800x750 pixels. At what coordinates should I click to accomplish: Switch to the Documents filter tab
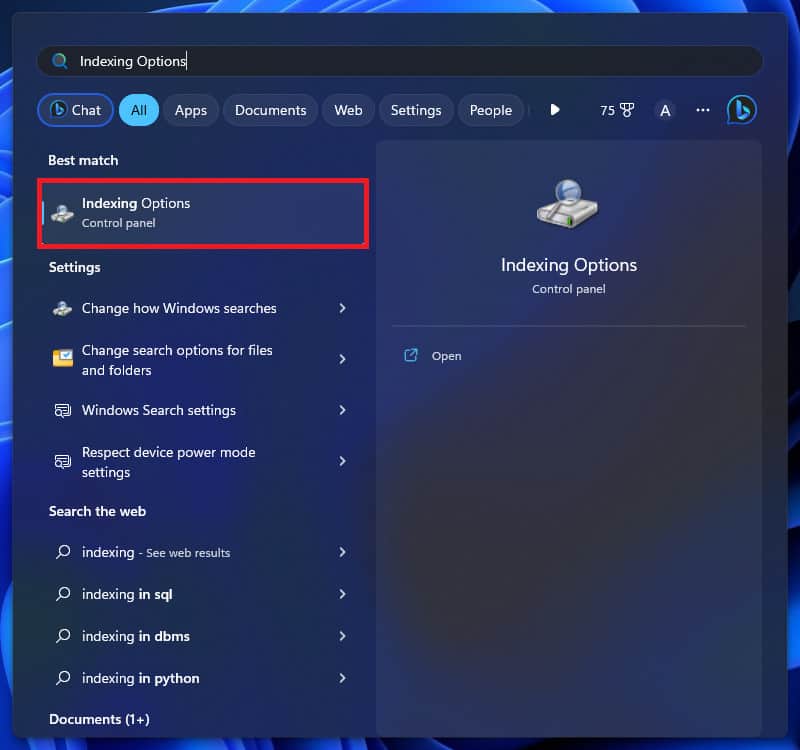pos(270,110)
